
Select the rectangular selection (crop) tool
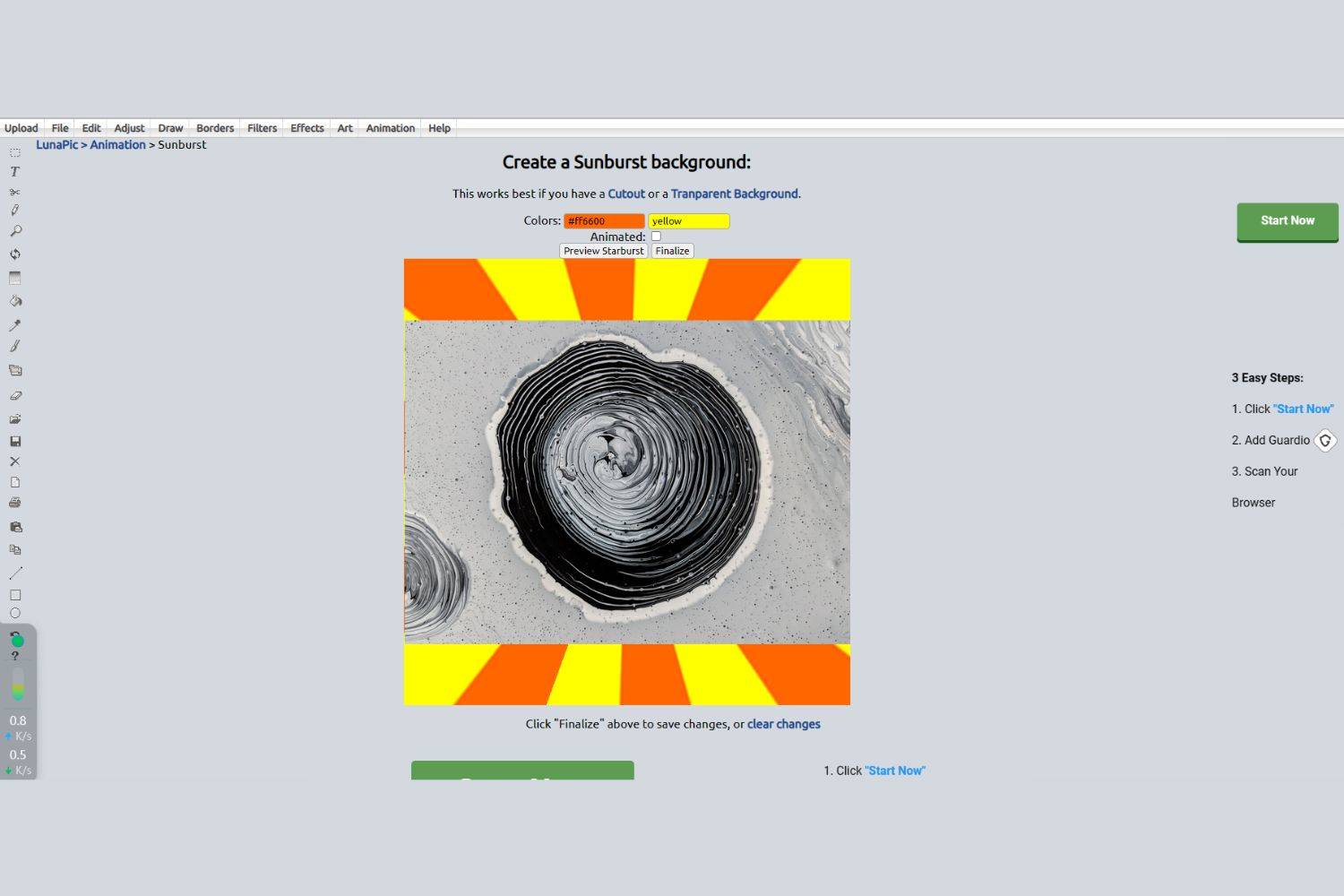[x=15, y=152]
